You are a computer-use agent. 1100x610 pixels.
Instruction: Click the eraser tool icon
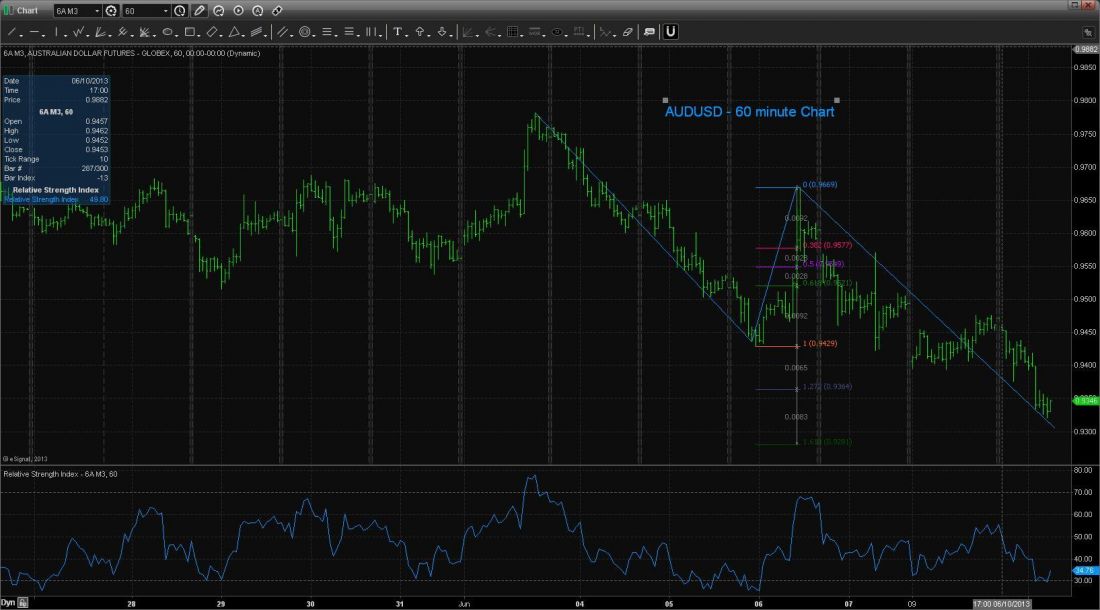[x=627, y=32]
